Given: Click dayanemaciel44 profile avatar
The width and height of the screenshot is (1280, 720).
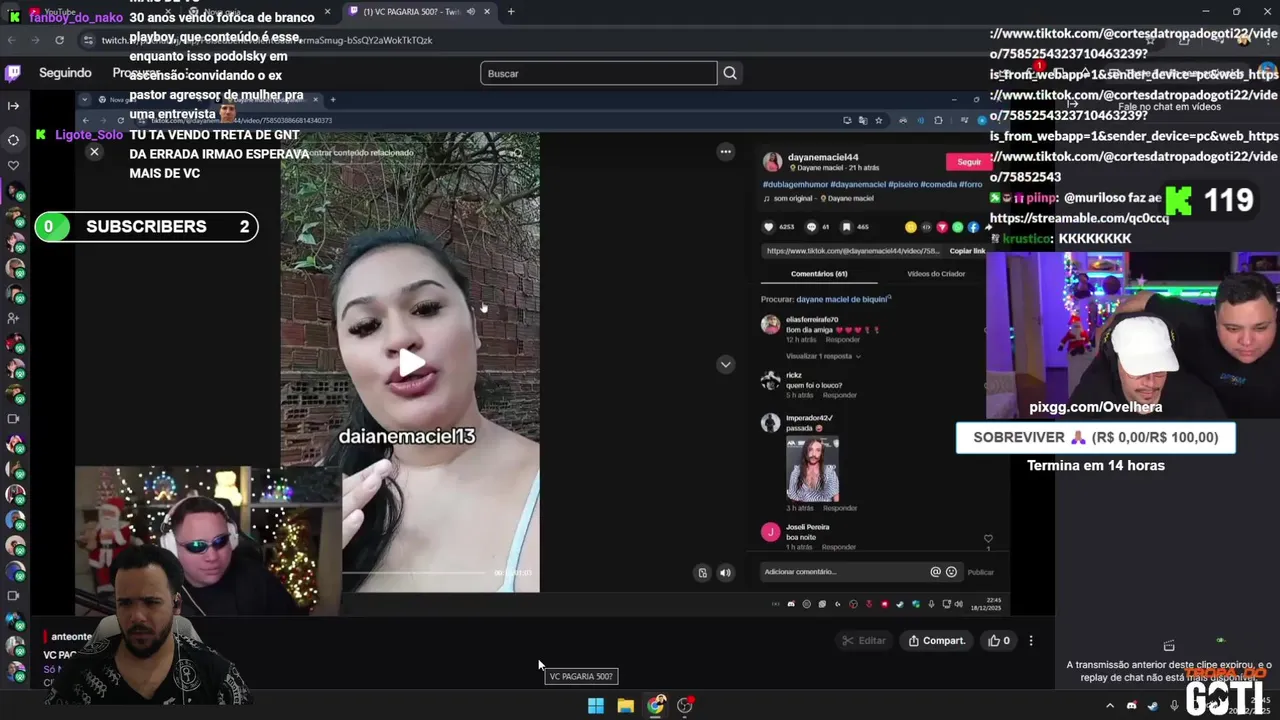Looking at the screenshot, I should point(772,162).
